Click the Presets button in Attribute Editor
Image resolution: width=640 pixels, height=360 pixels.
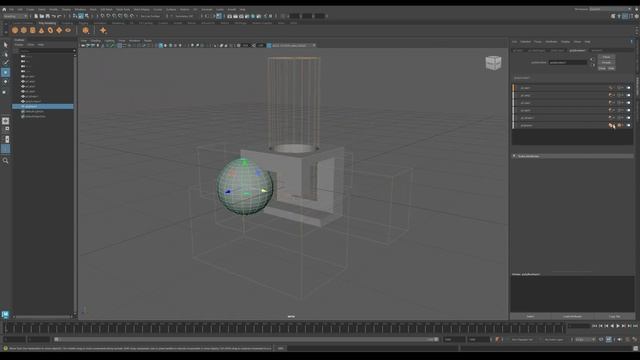607,62
